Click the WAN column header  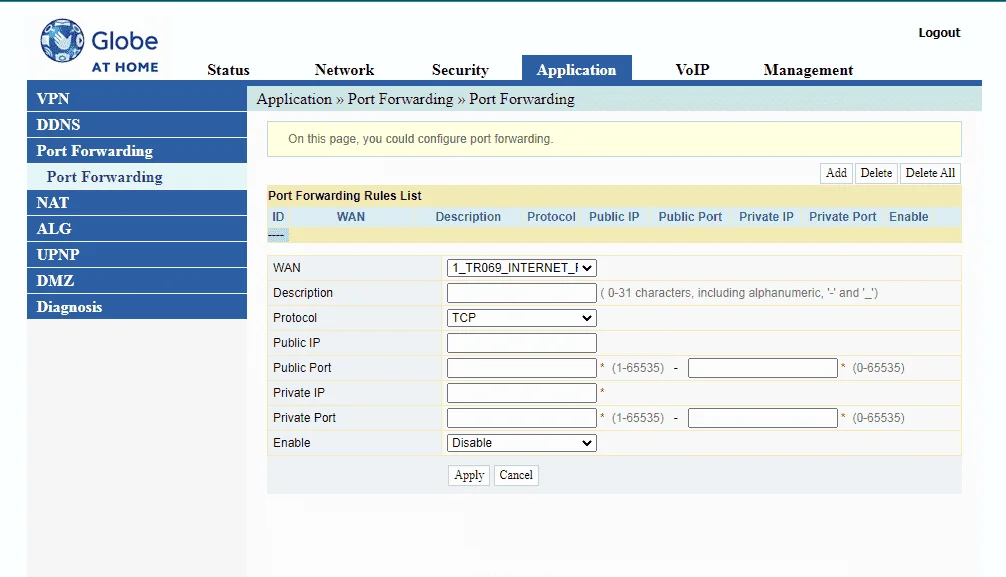tap(350, 217)
